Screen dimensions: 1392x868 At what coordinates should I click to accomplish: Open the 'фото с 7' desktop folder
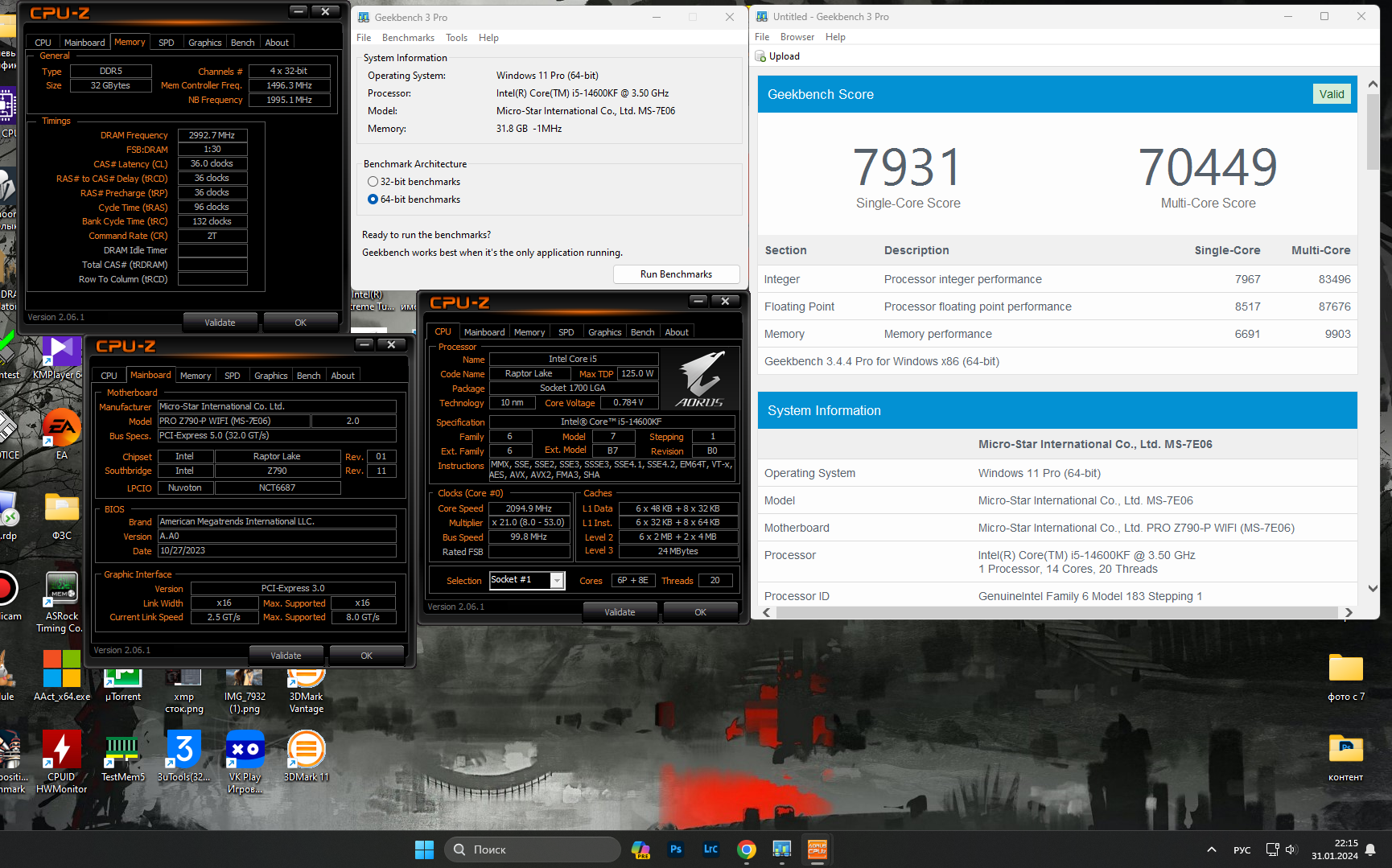(x=1345, y=676)
